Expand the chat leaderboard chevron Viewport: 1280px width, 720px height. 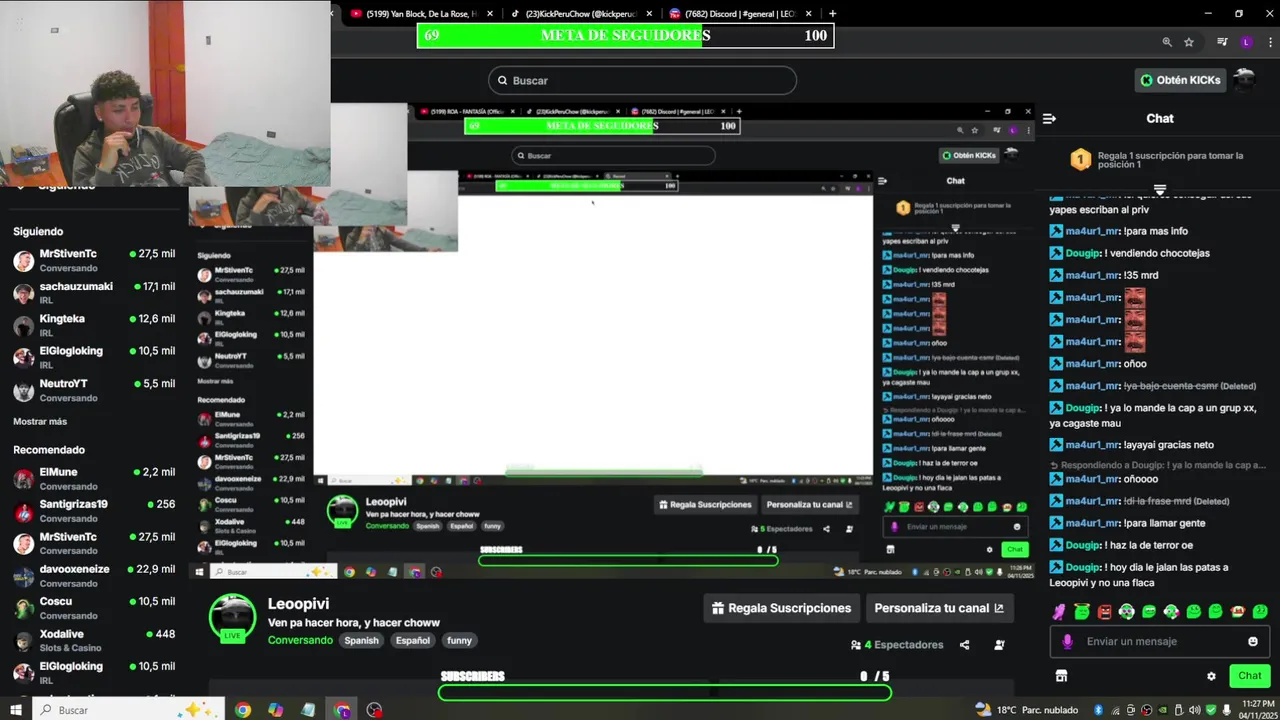click(x=1160, y=189)
